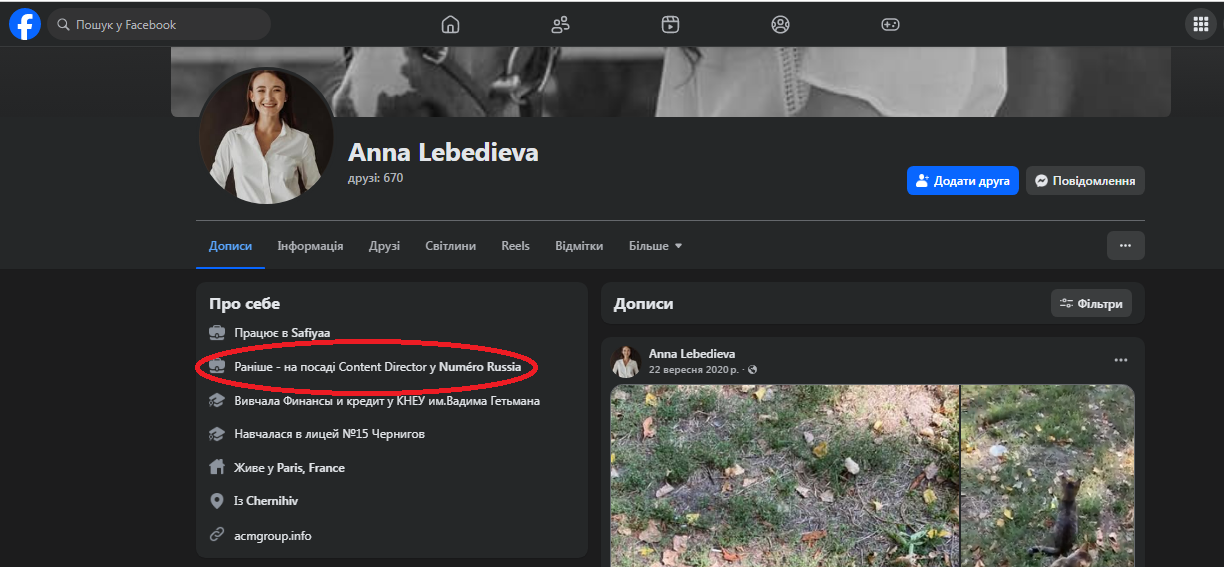This screenshot has width=1224, height=567.
Task: Open the profile three-dots options button
Action: 1125,245
